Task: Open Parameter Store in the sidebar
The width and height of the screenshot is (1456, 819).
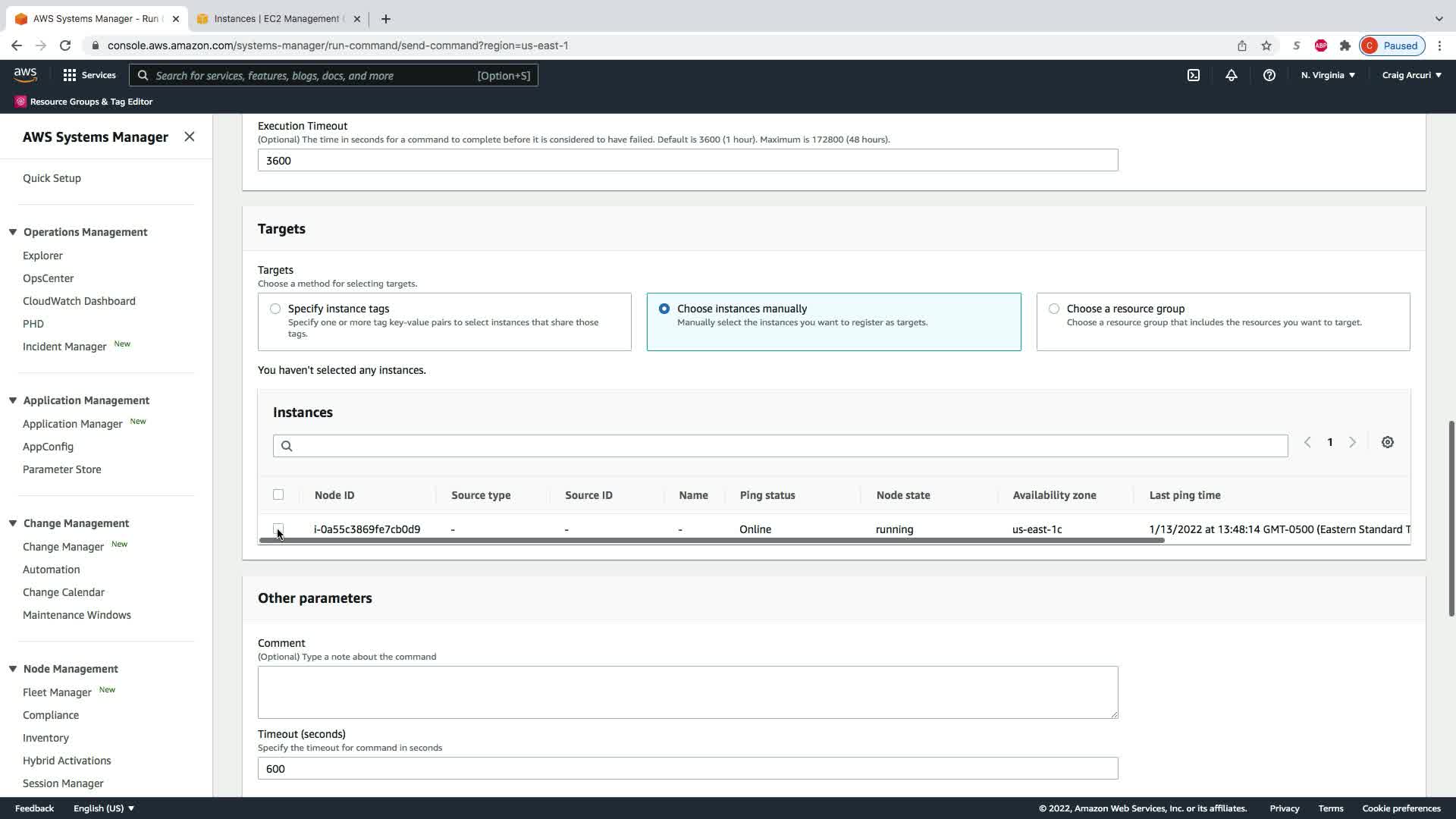Action: (x=61, y=469)
